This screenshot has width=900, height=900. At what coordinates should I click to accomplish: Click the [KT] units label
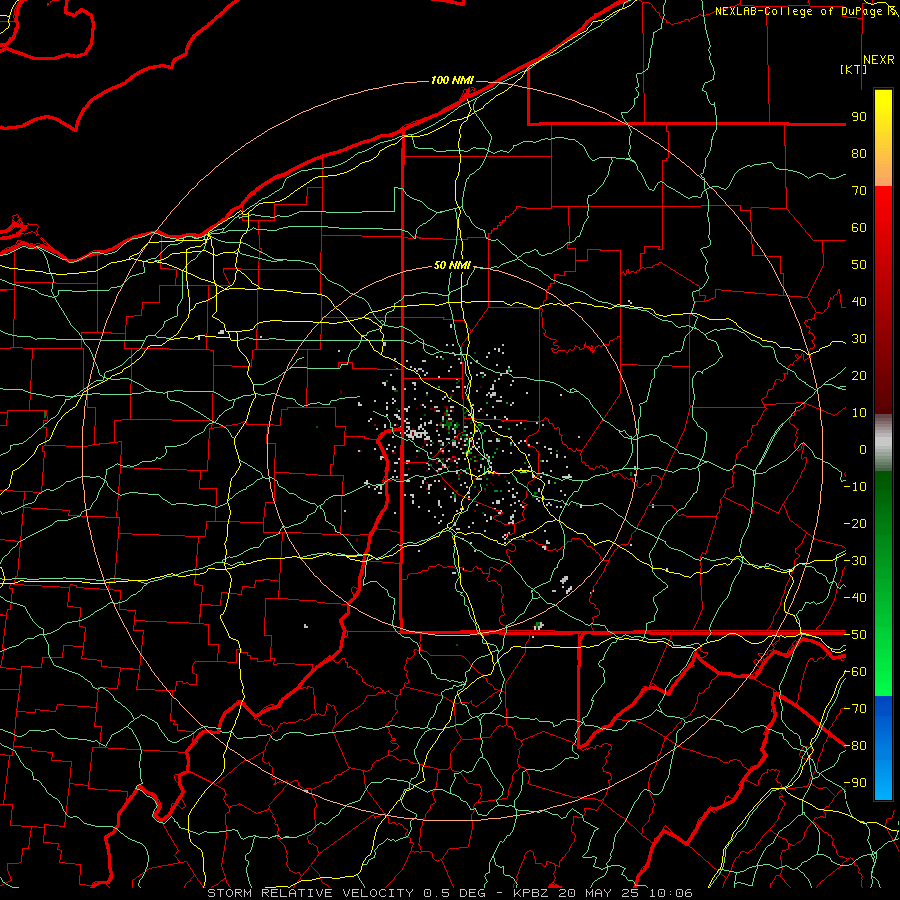pos(854,69)
